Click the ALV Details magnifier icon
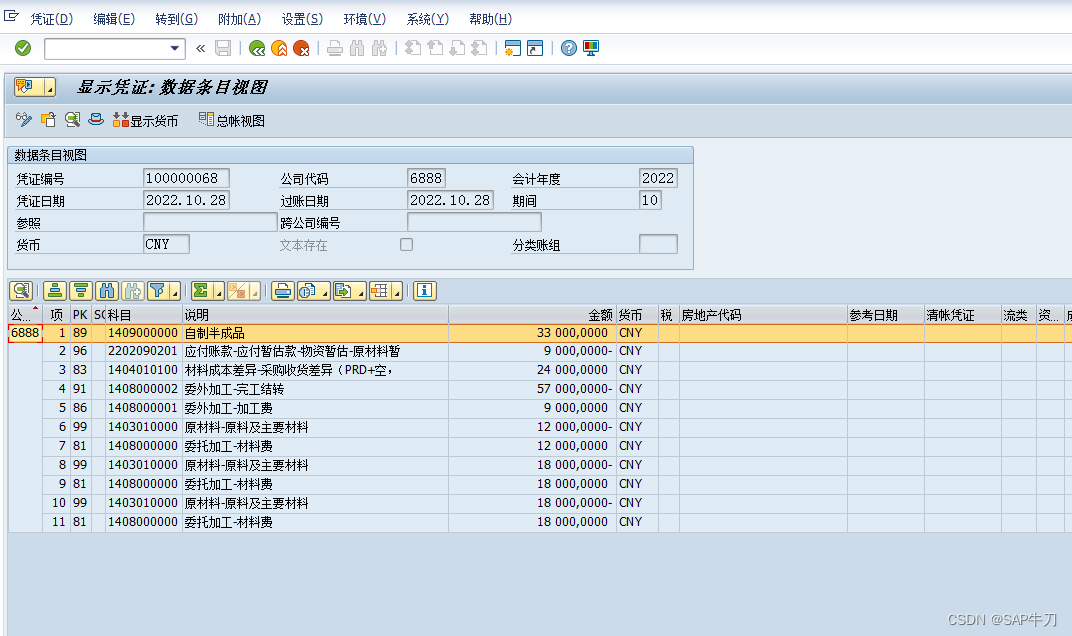Screen dimensions: 1072x636 [22, 291]
